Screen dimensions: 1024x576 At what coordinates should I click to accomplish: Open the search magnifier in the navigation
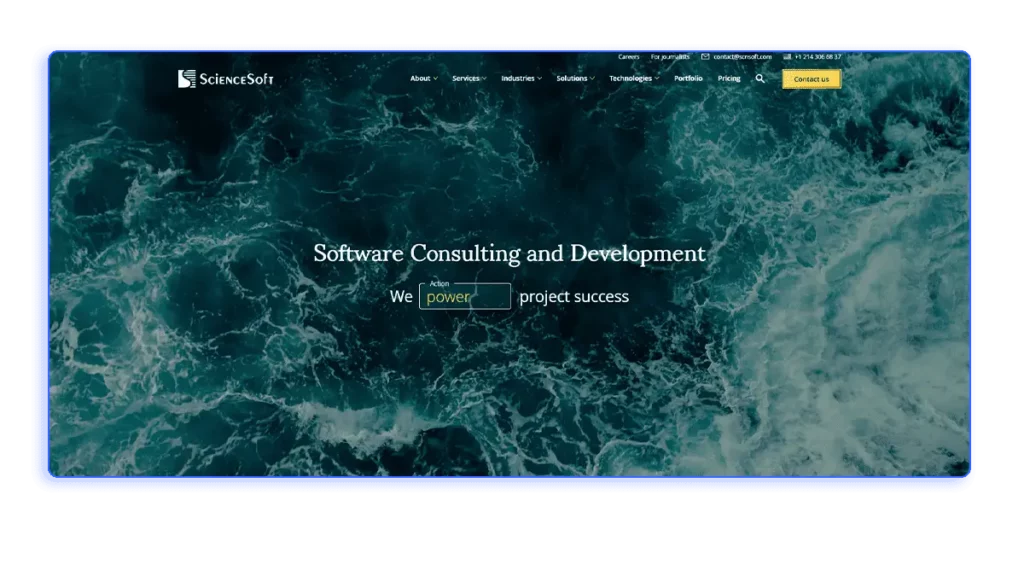(760, 79)
